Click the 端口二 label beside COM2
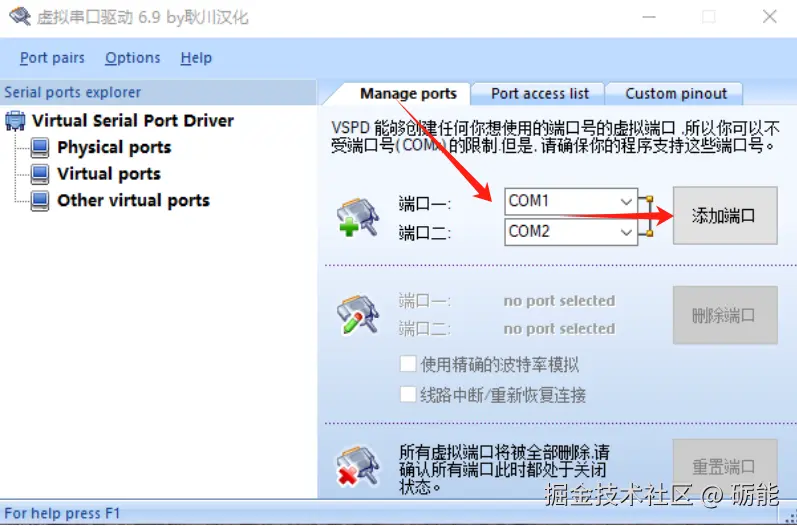This screenshot has width=797, height=526. tap(424, 233)
